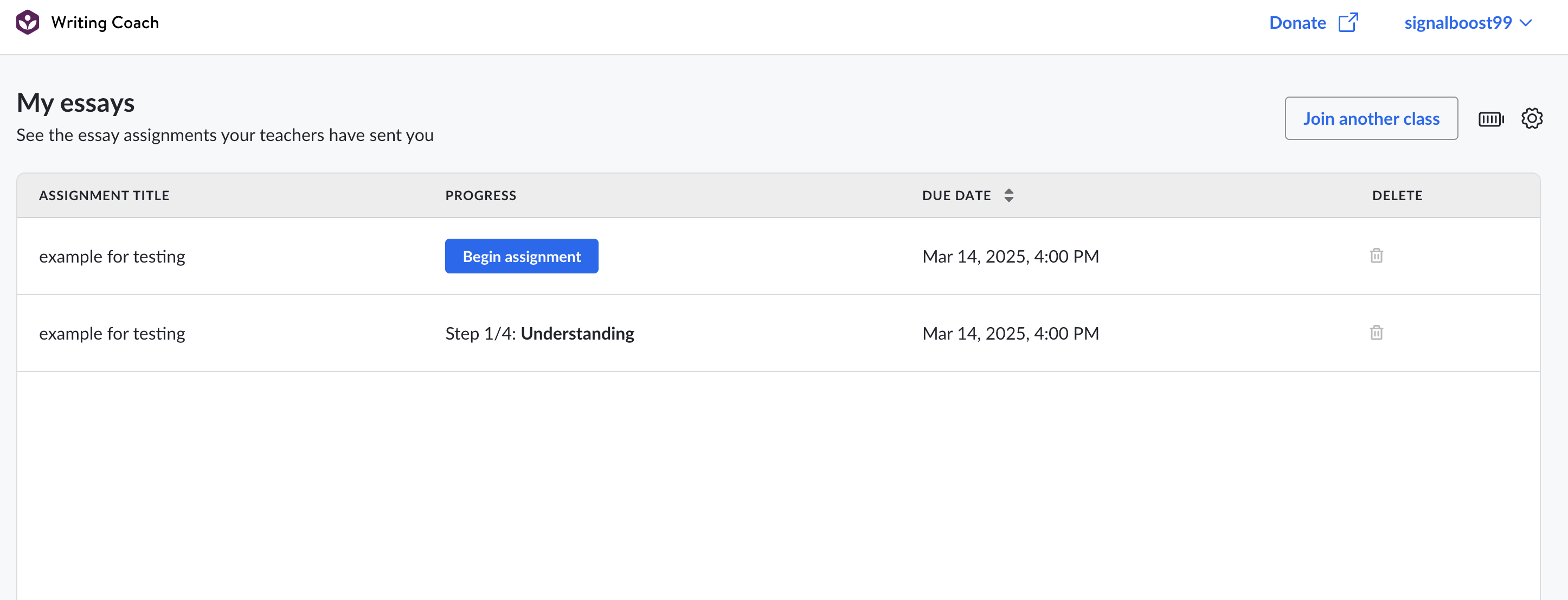Delete the essay with Begin assignment button

point(1376,255)
